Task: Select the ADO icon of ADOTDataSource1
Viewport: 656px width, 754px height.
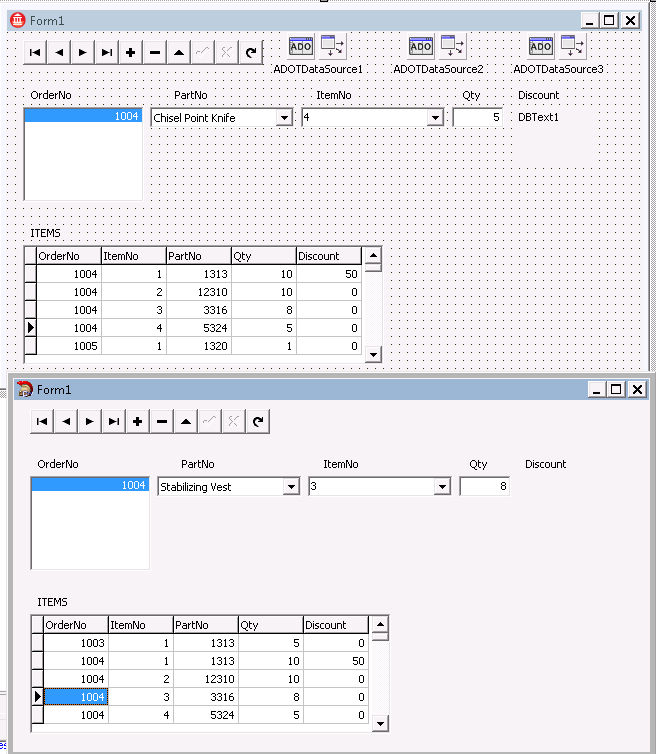Action: [301, 47]
